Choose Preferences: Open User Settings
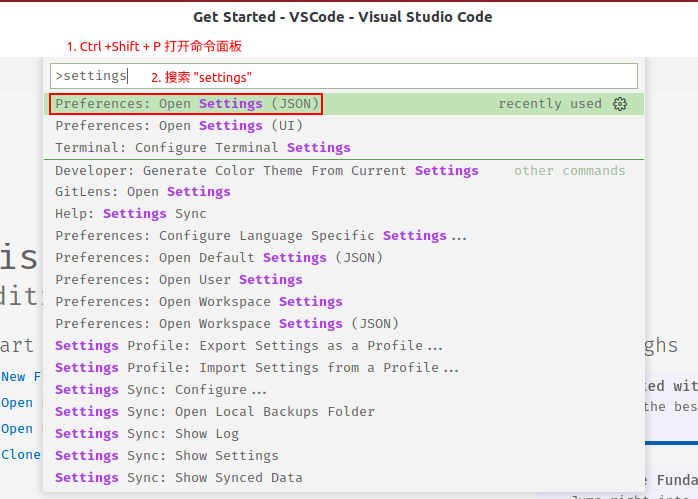Screen dimensions: 698x499 344,280
